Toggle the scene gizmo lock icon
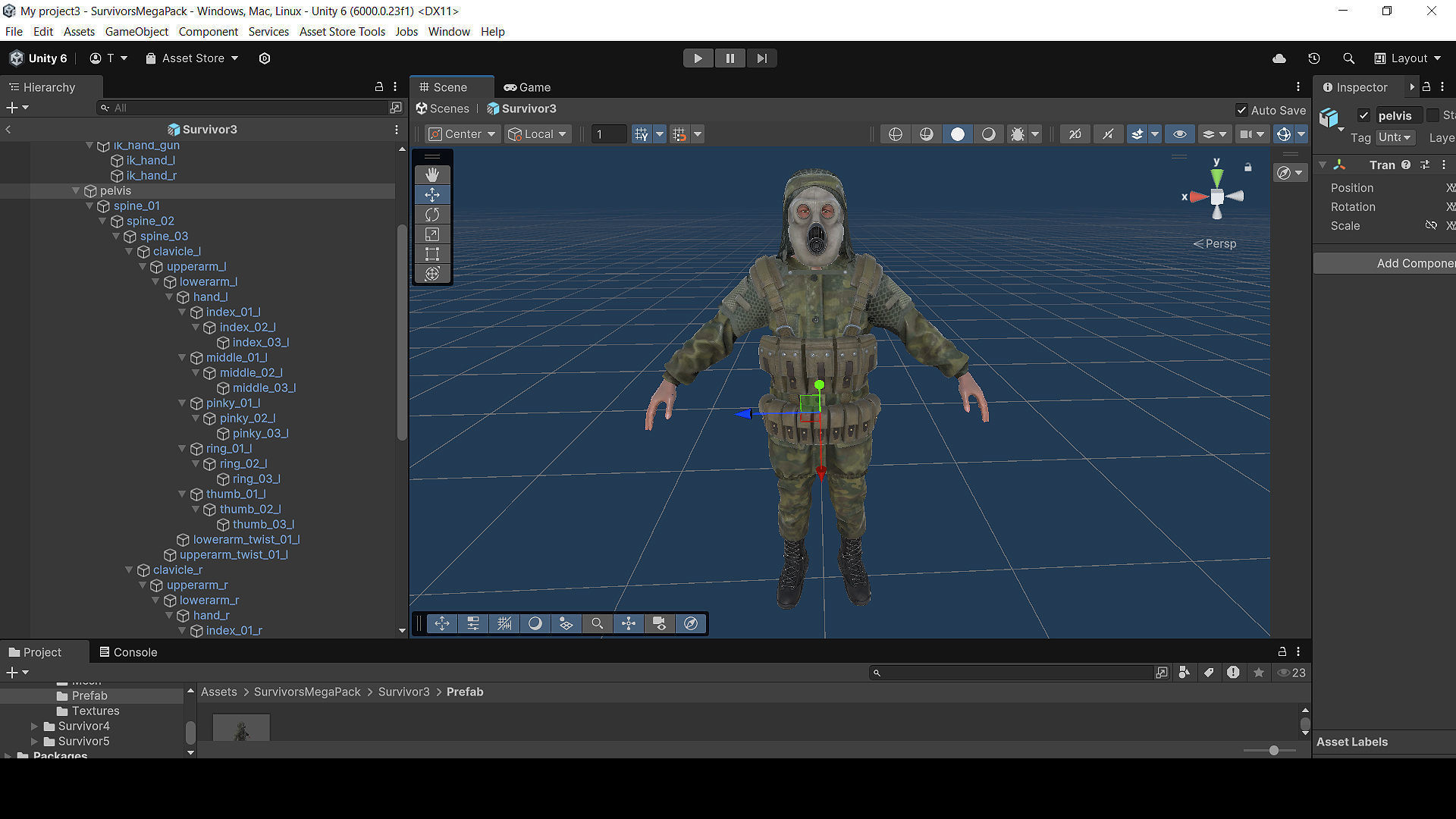The image size is (1456, 819). pyautogui.click(x=1248, y=167)
